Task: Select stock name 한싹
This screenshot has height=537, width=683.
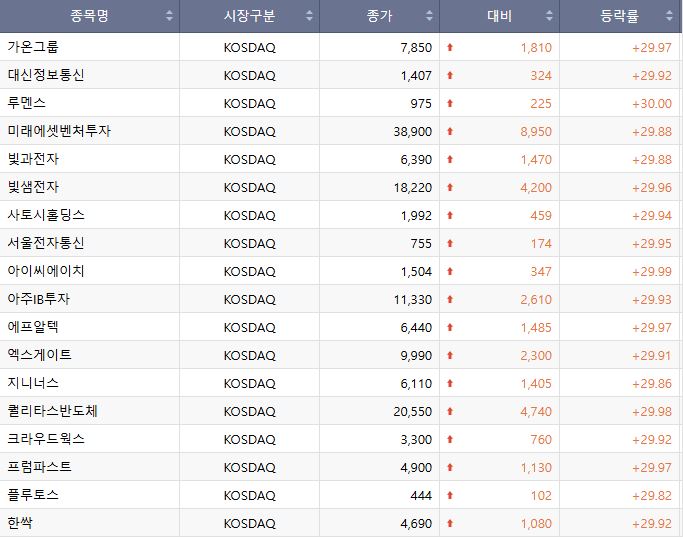Action: point(20,523)
